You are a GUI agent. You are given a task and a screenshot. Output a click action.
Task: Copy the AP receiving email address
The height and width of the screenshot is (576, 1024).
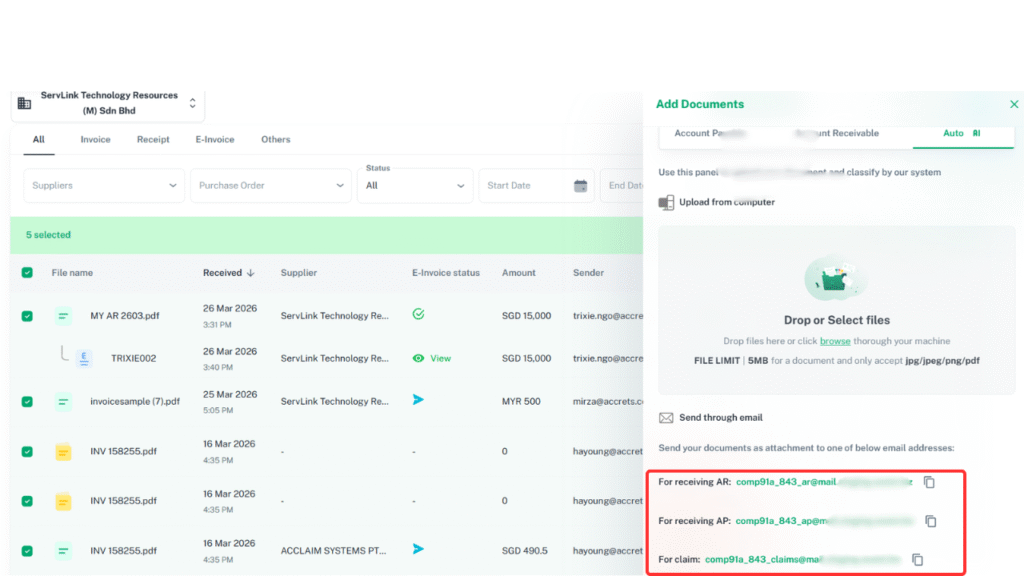(x=930, y=521)
